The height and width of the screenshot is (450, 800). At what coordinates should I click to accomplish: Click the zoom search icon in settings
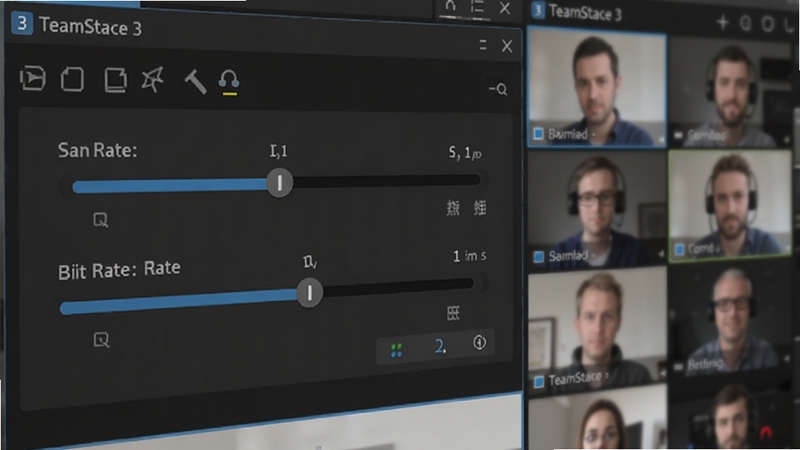[498, 89]
